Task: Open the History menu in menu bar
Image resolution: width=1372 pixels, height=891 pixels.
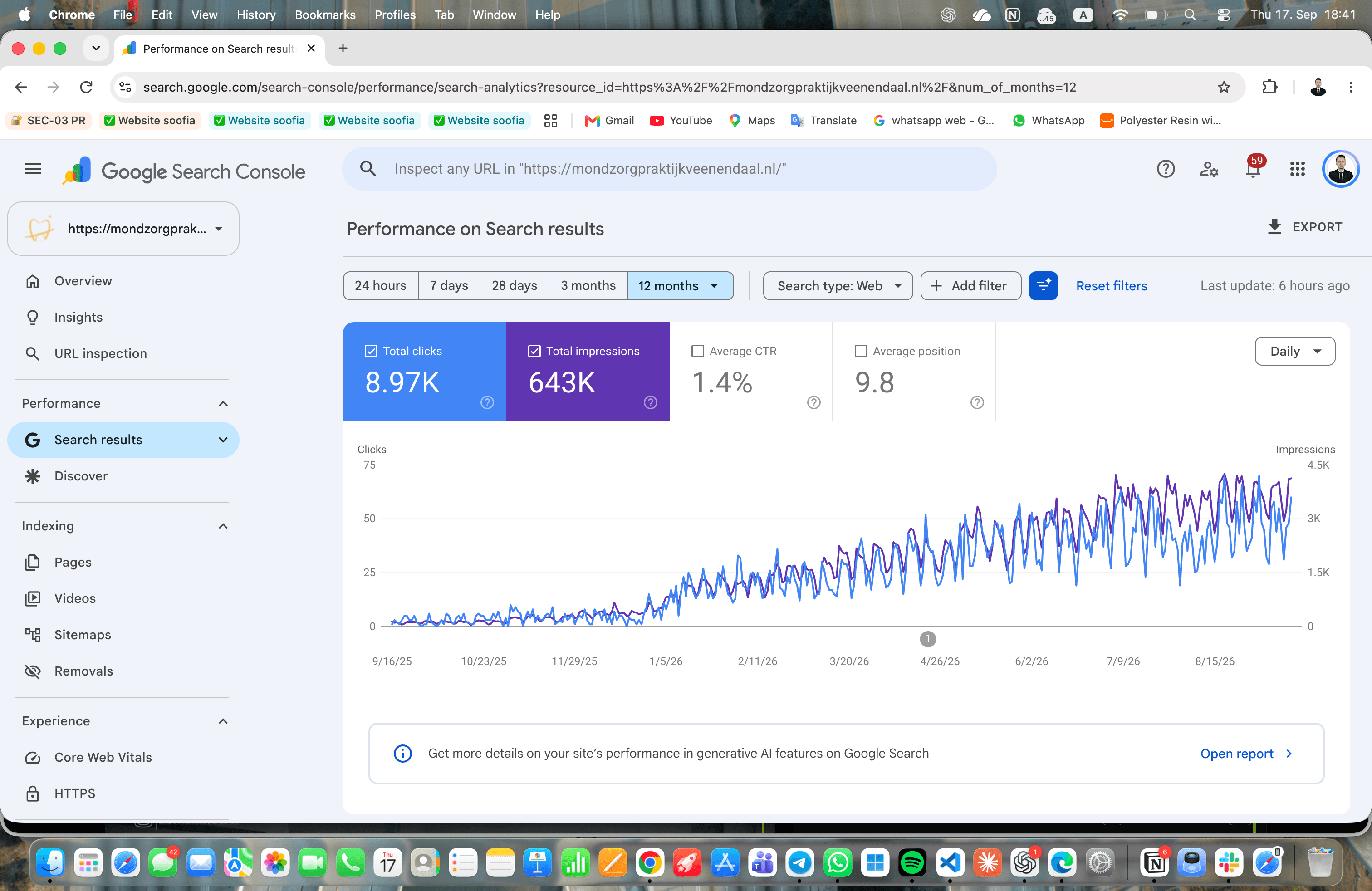Action: coord(256,15)
